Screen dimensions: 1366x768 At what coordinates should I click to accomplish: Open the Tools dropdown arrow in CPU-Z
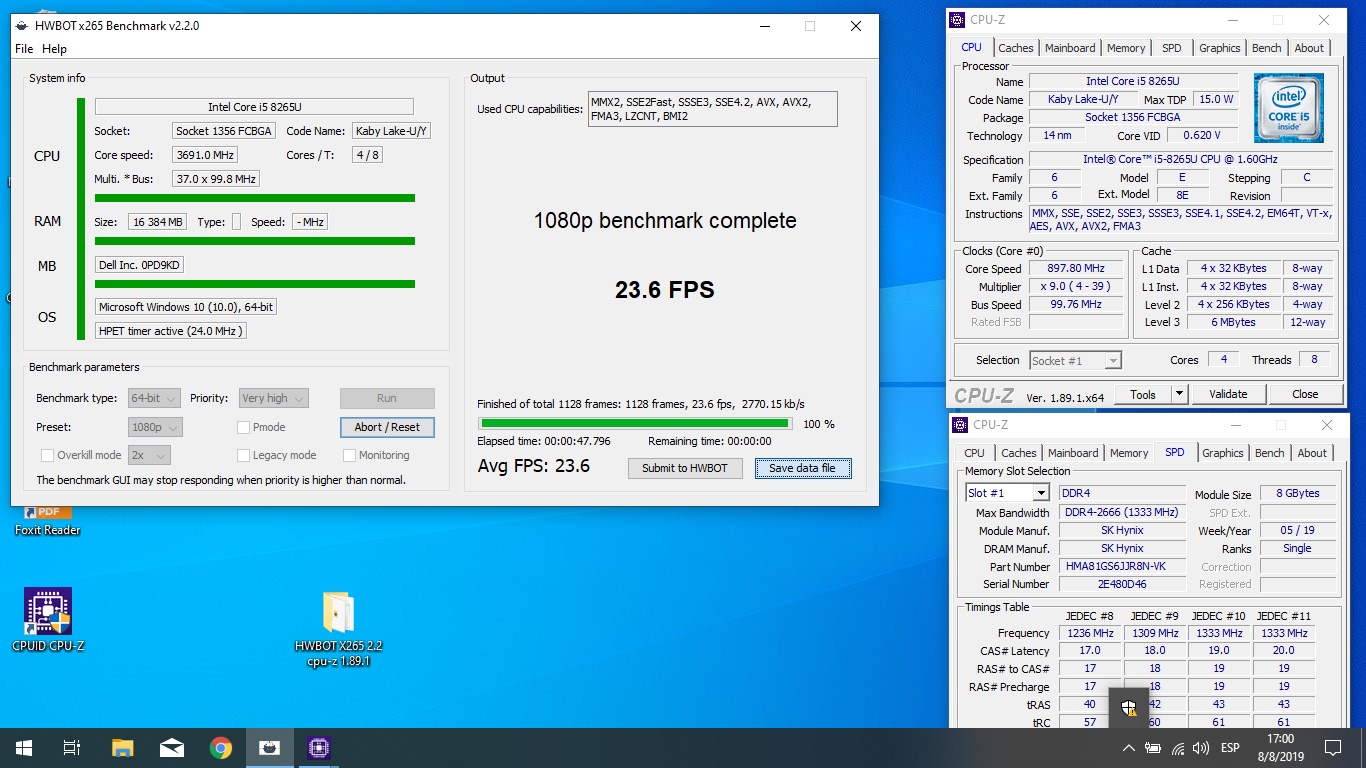pos(1179,394)
